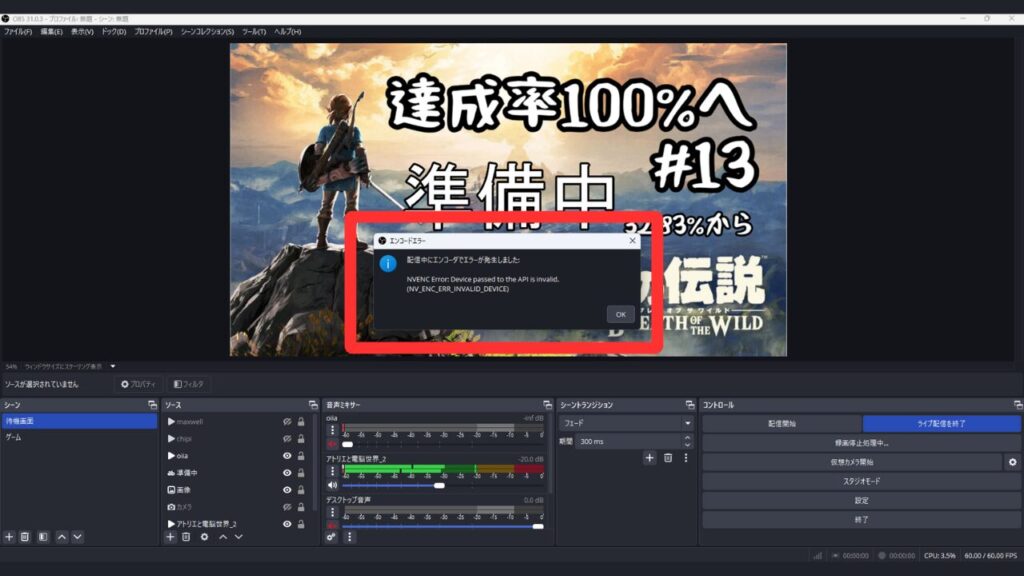Move the scene down with the arrow
1024x576 pixels.
pyautogui.click(x=78, y=537)
